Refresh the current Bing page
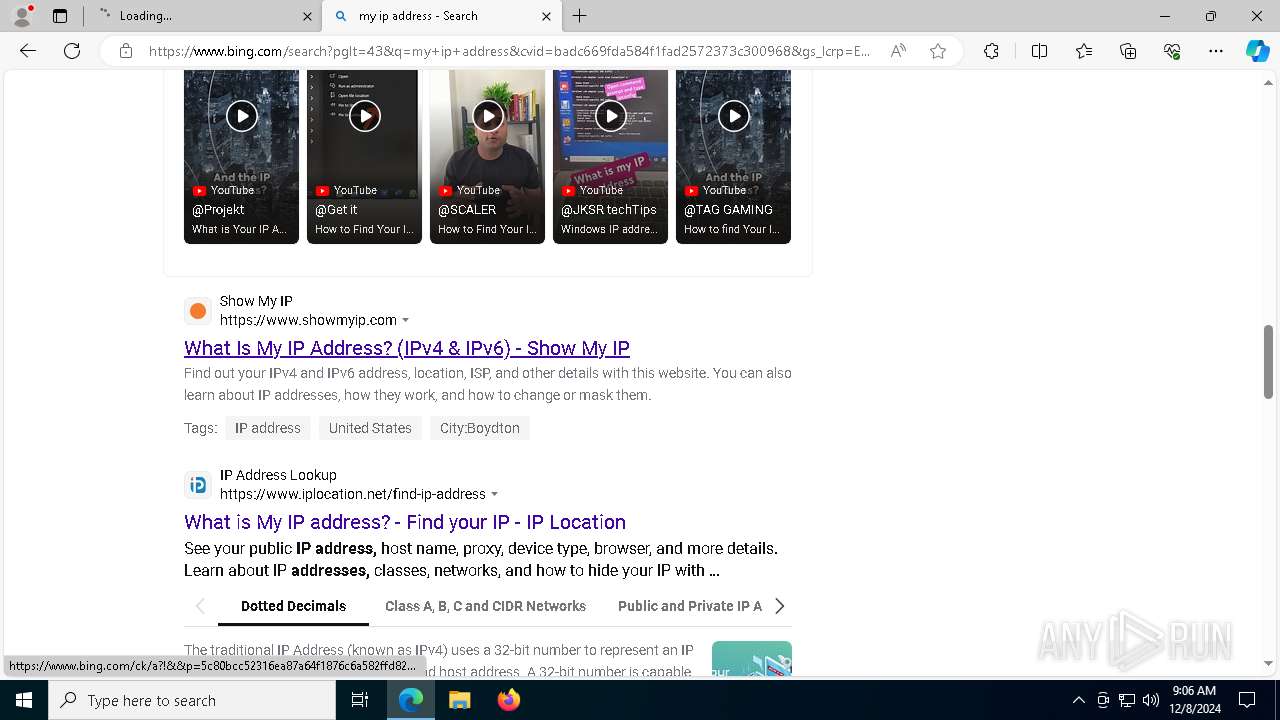 click(72, 51)
